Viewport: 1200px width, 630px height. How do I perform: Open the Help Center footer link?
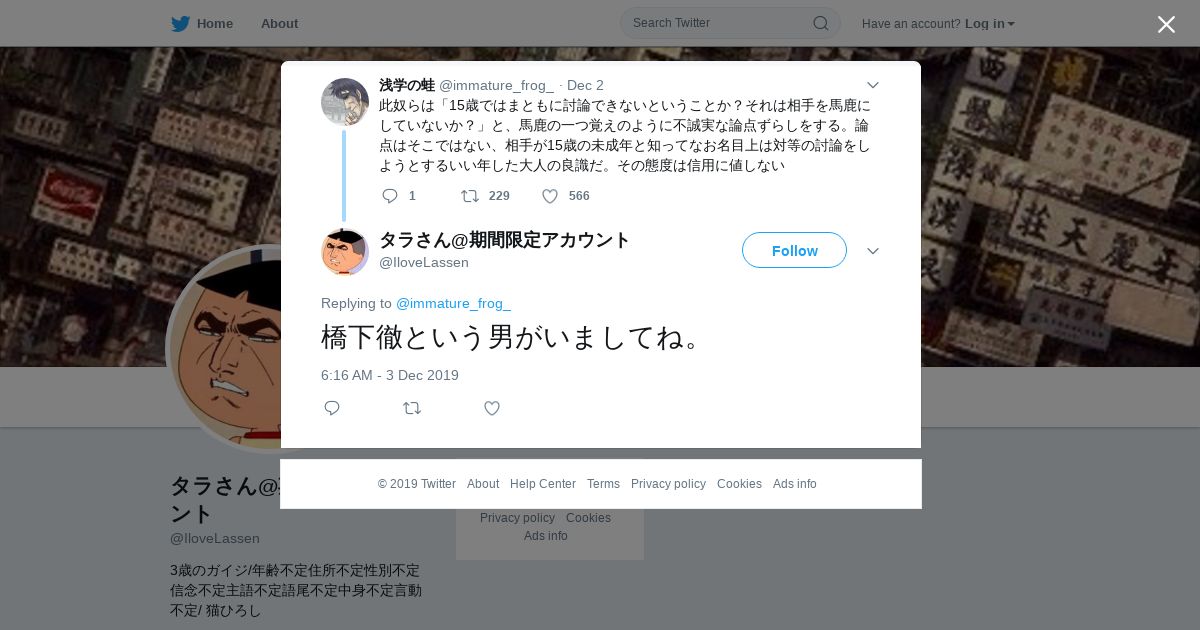(543, 484)
